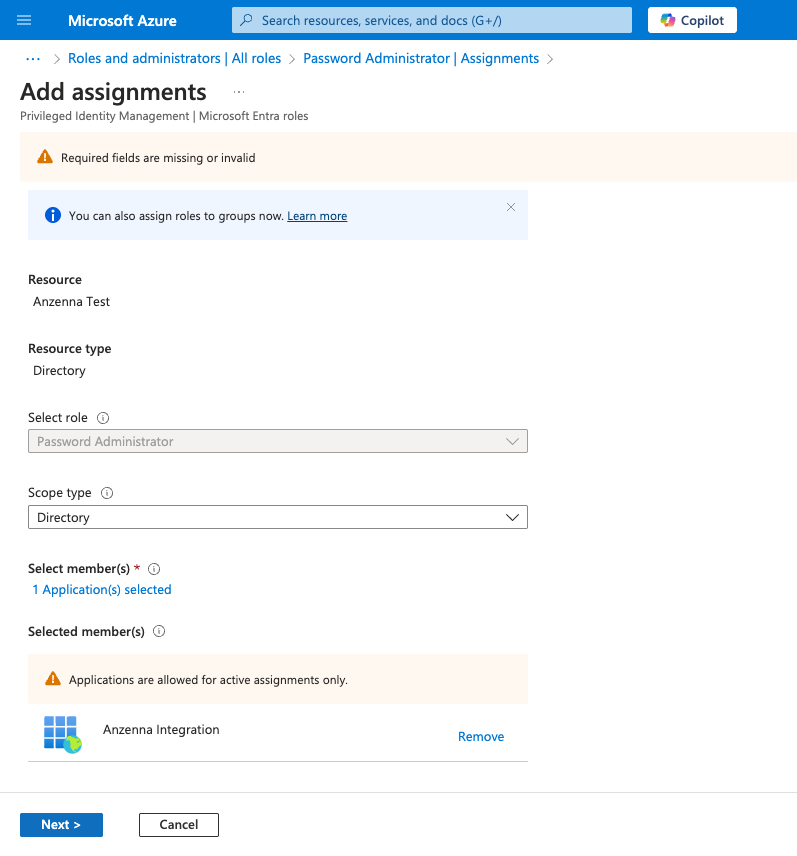The height and width of the screenshot is (856, 797).
Task: Open the hamburger portal menu
Action: pyautogui.click(x=25, y=20)
